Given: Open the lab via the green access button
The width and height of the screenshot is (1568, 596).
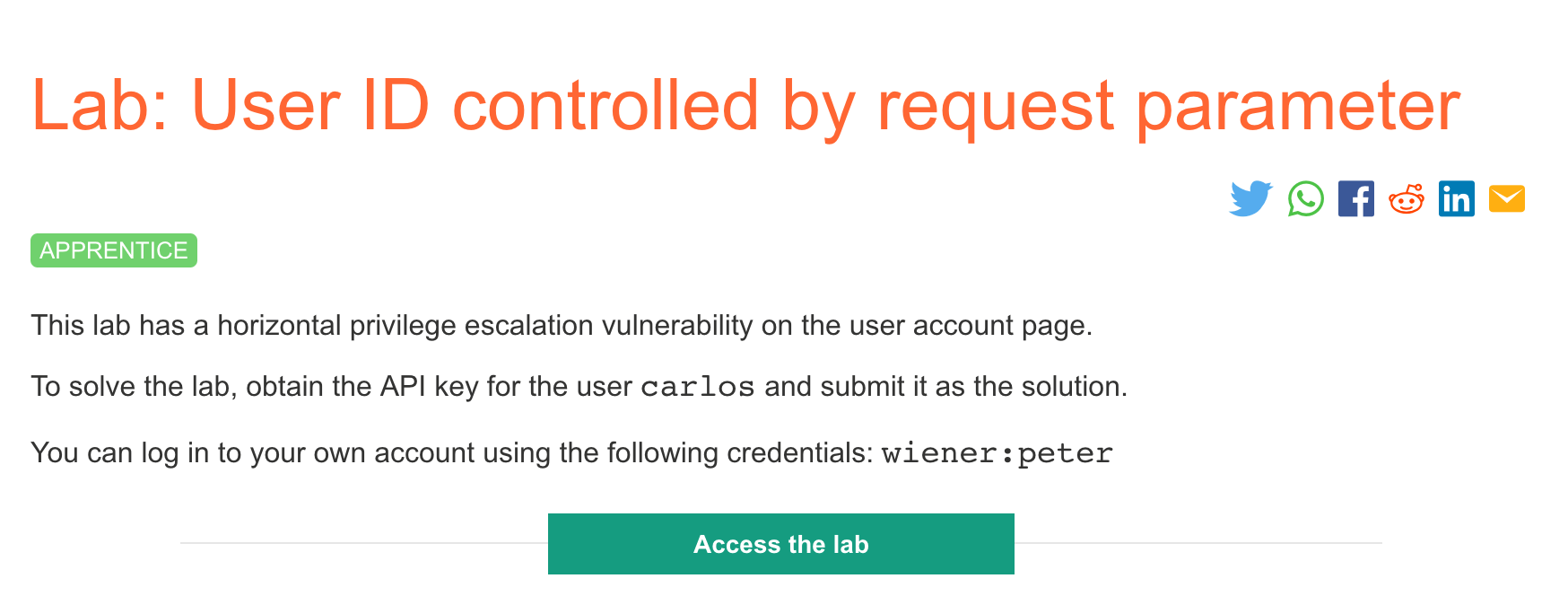Looking at the screenshot, I should click(780, 544).
